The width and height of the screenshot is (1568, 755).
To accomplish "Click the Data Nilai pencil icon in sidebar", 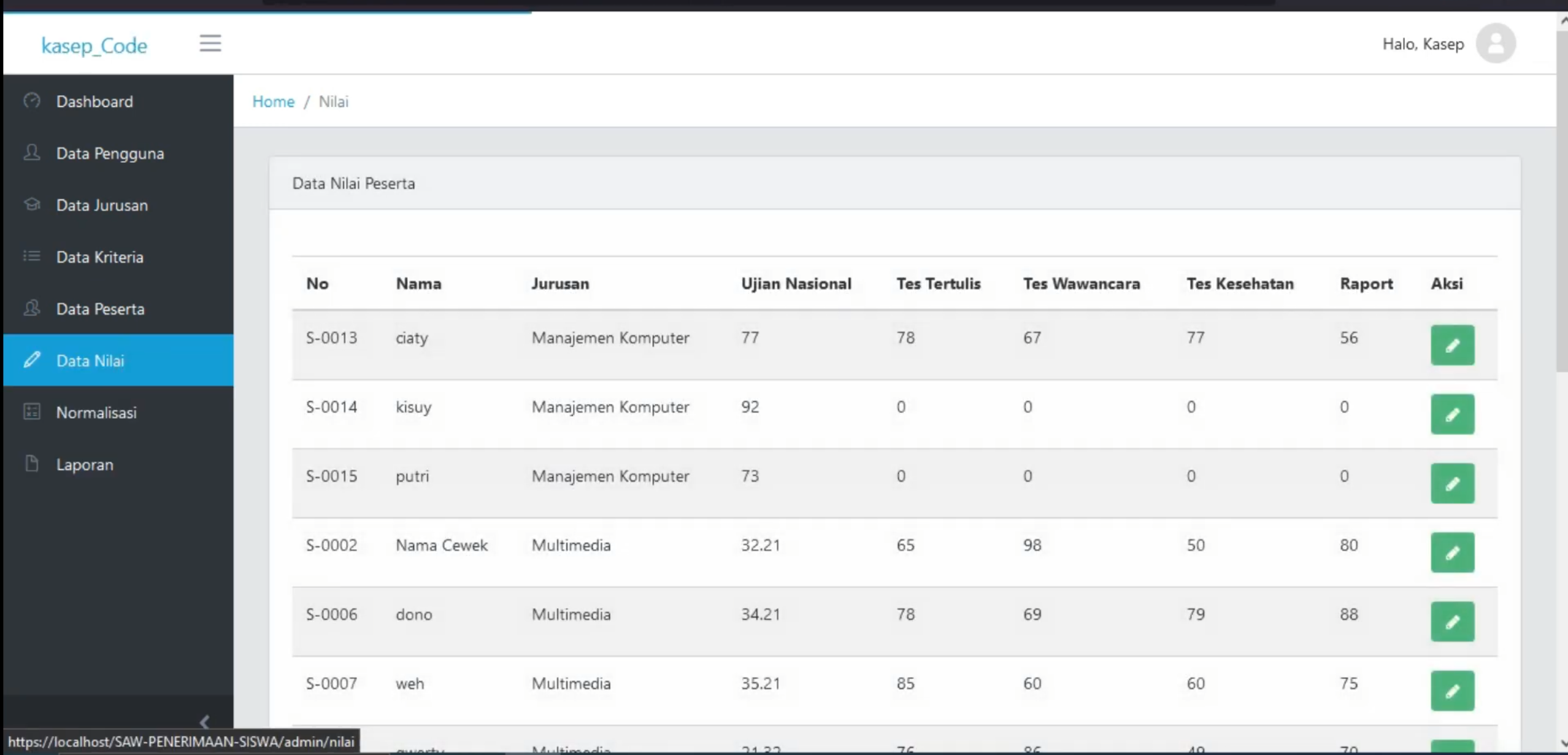I will [x=32, y=360].
